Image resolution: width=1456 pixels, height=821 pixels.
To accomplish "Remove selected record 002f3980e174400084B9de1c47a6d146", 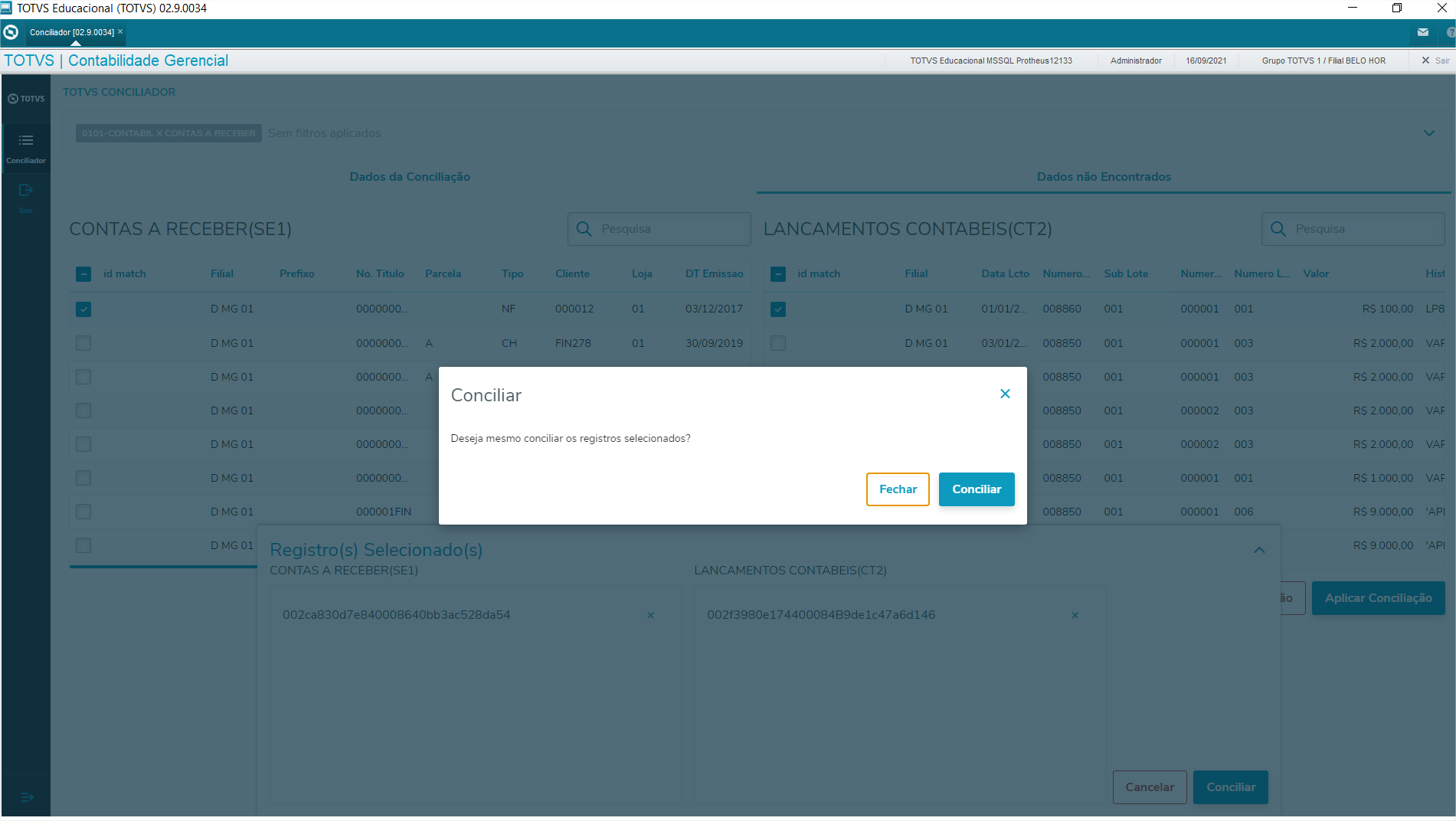I will pyautogui.click(x=1075, y=615).
